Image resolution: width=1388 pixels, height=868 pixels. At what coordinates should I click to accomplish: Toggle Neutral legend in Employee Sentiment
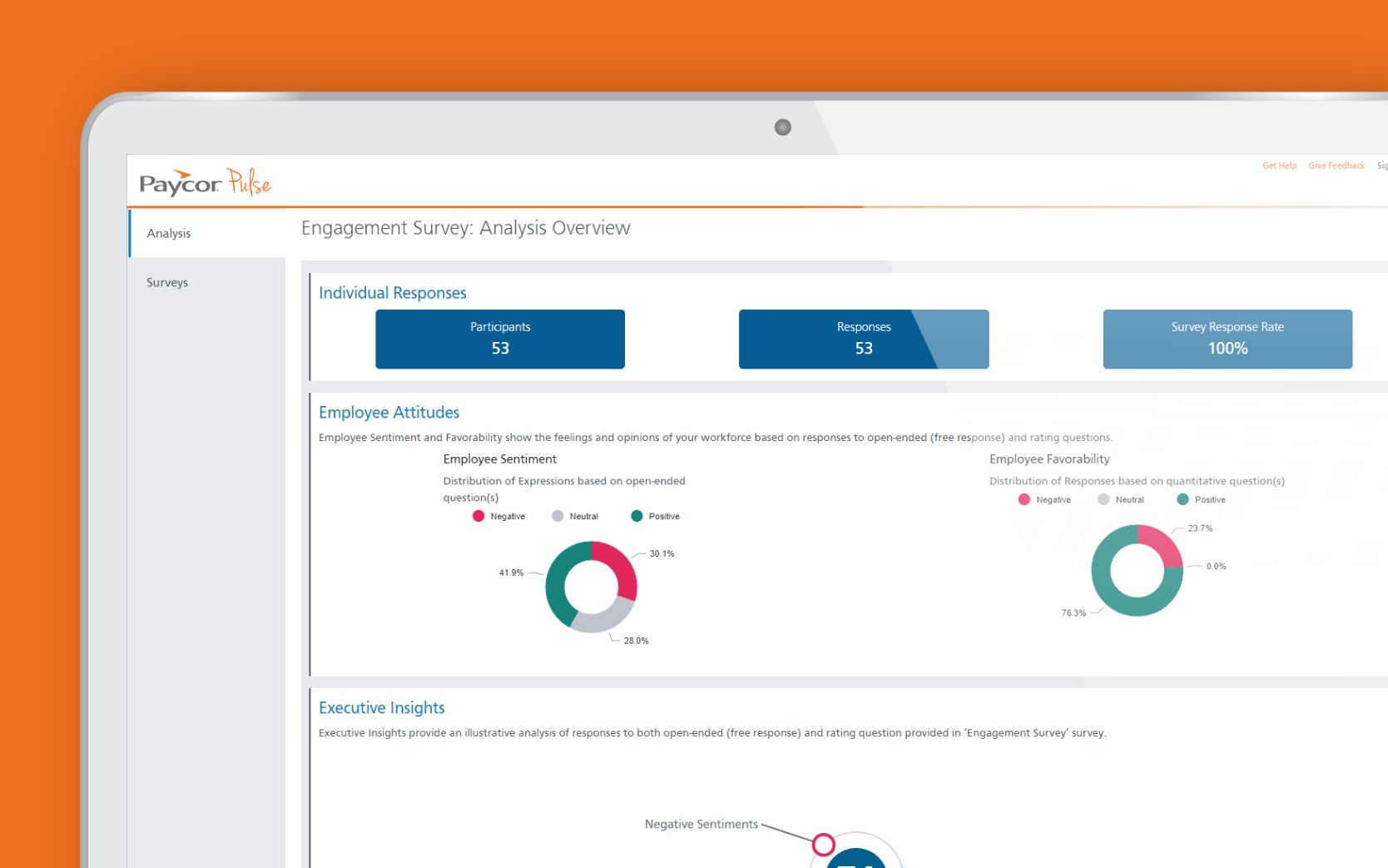575,516
